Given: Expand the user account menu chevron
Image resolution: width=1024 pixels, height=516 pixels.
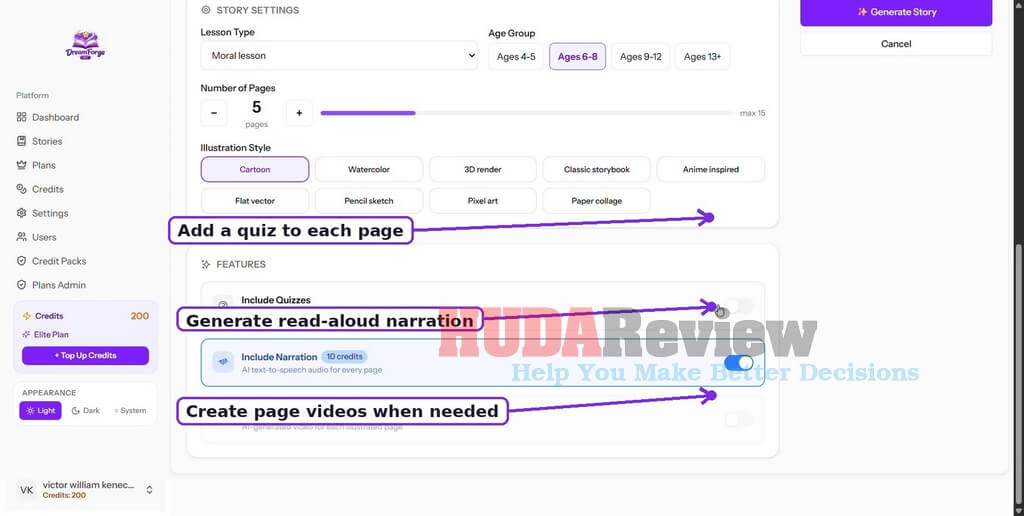Looking at the screenshot, I should (x=149, y=489).
